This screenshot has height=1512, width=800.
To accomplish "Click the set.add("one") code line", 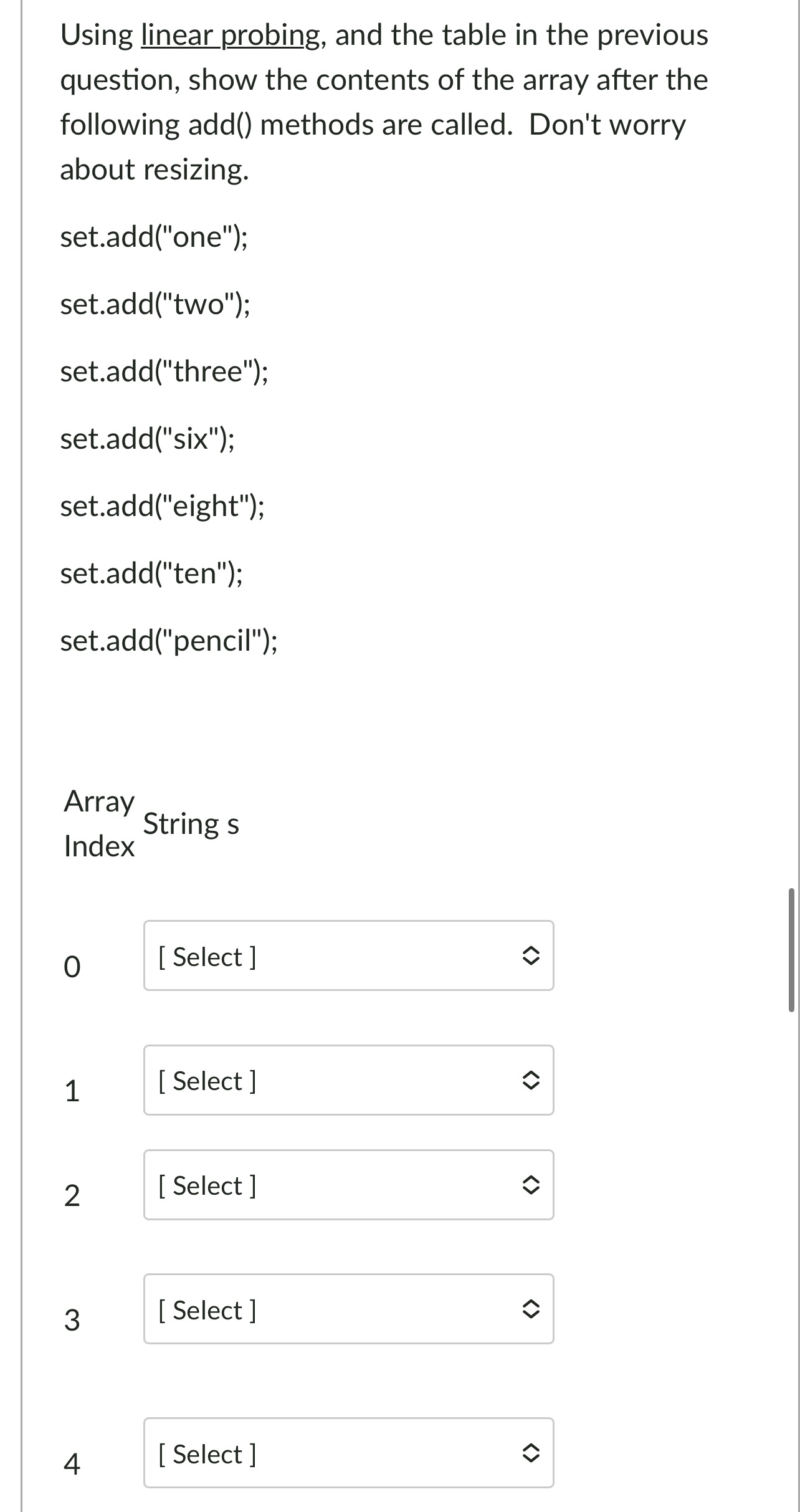I will (154, 237).
